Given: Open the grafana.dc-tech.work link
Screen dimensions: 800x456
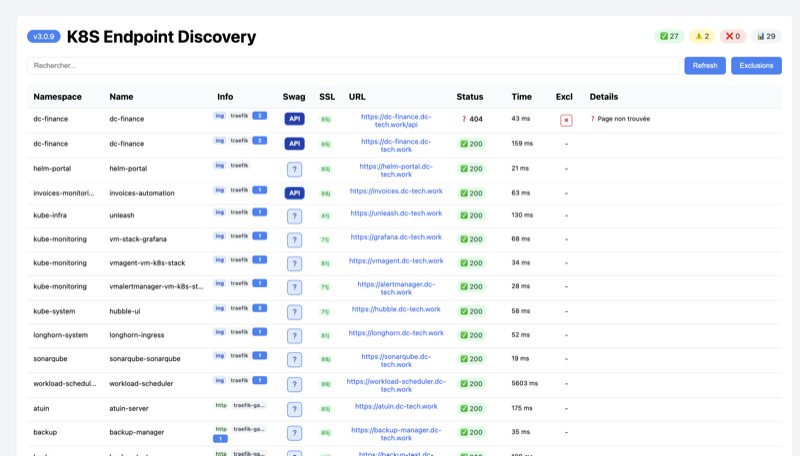Looking at the screenshot, I should [396, 237].
